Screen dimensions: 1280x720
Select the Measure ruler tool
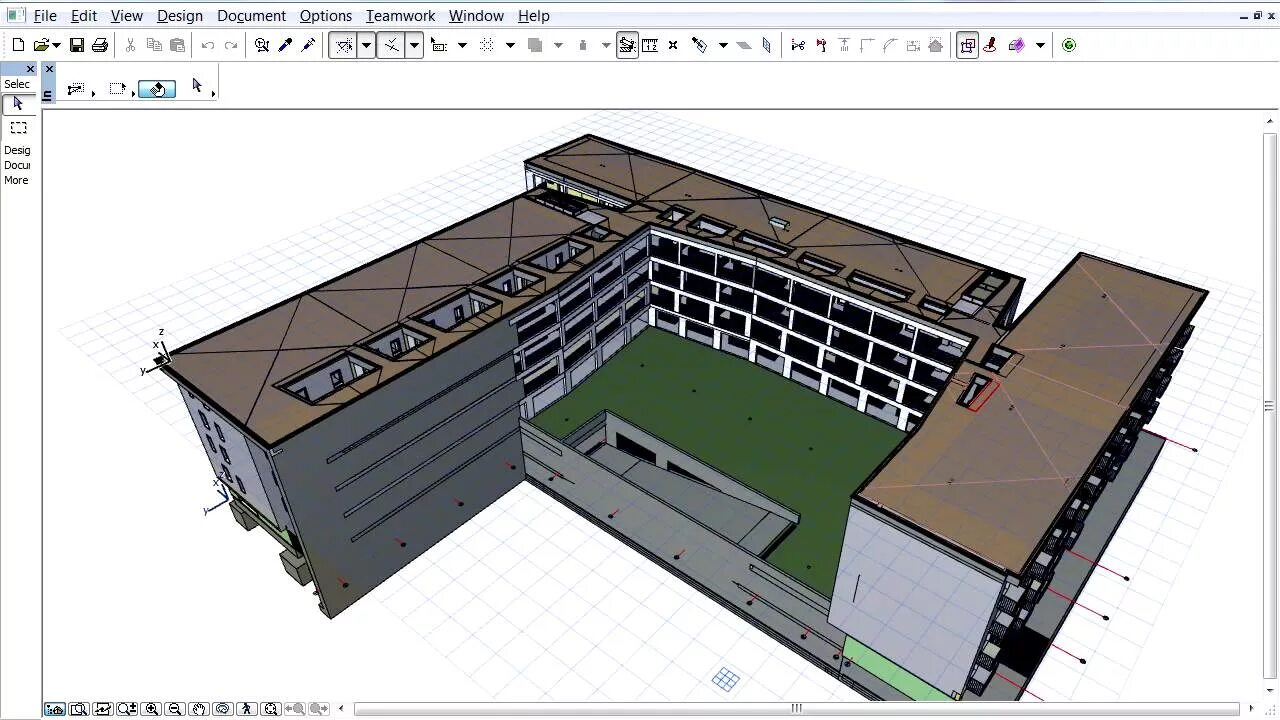tap(650, 45)
